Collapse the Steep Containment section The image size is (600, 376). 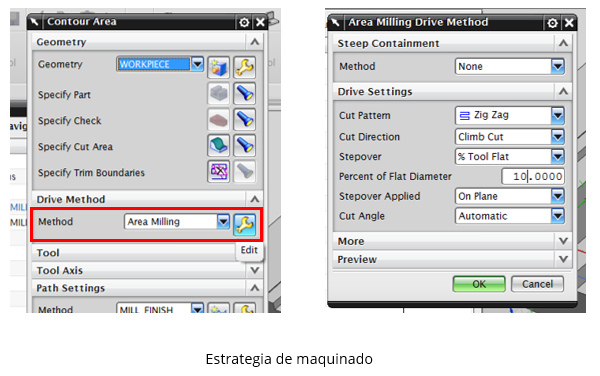click(563, 43)
